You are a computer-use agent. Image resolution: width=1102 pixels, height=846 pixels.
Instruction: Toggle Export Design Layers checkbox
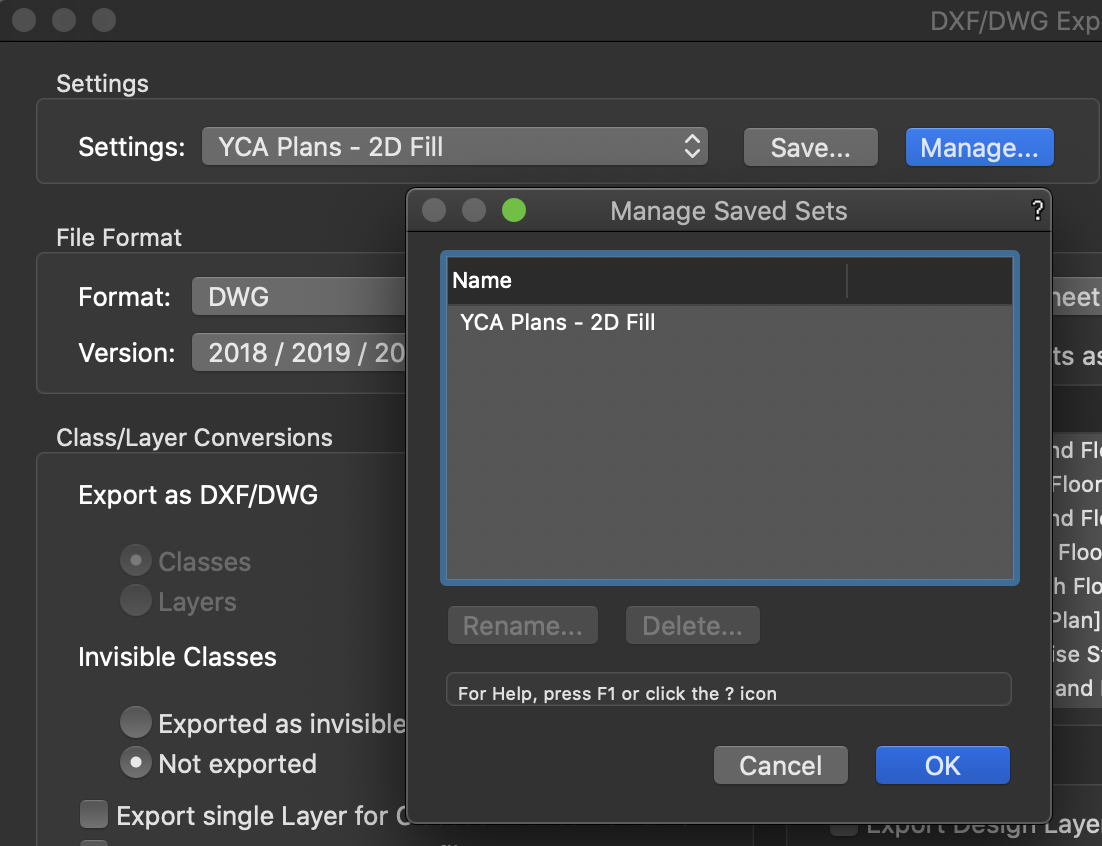click(x=845, y=828)
